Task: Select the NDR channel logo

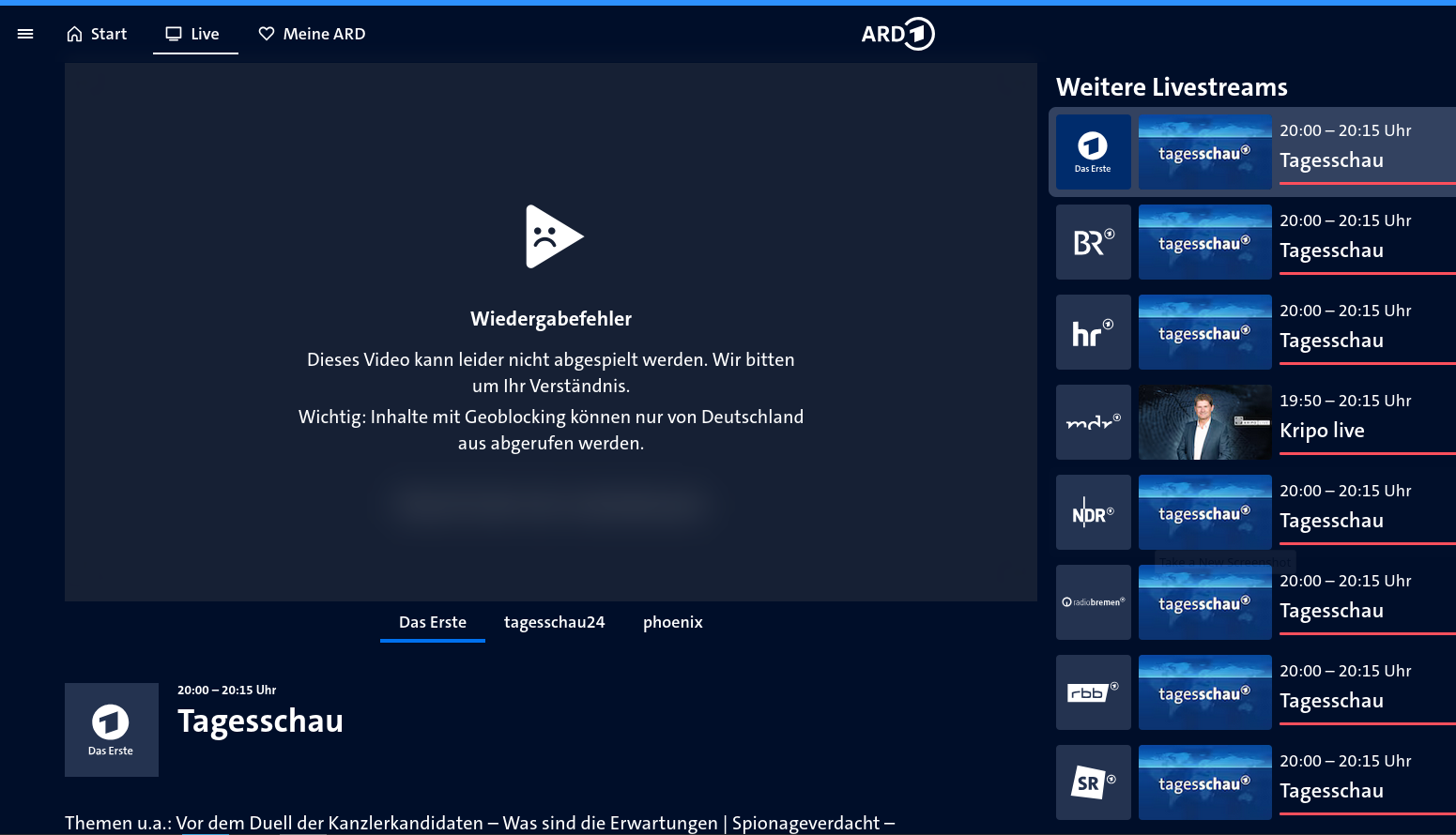Action: pyautogui.click(x=1093, y=512)
